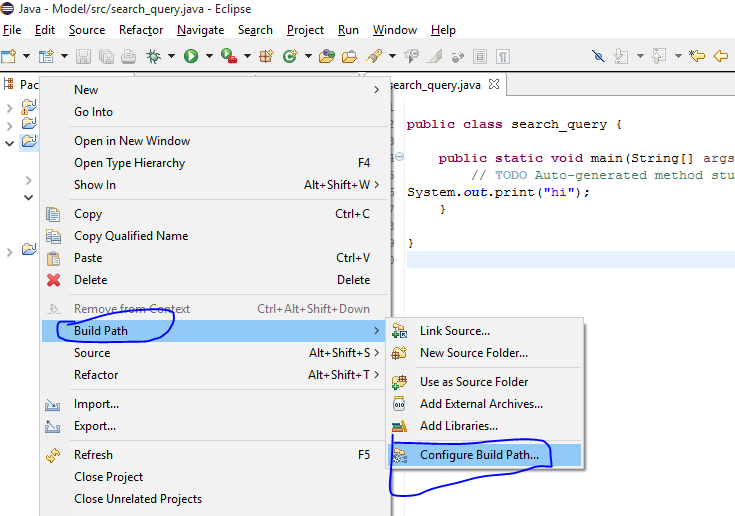Screen dimensions: 735x516
Task: Click the green Run button icon
Action: pos(191,56)
